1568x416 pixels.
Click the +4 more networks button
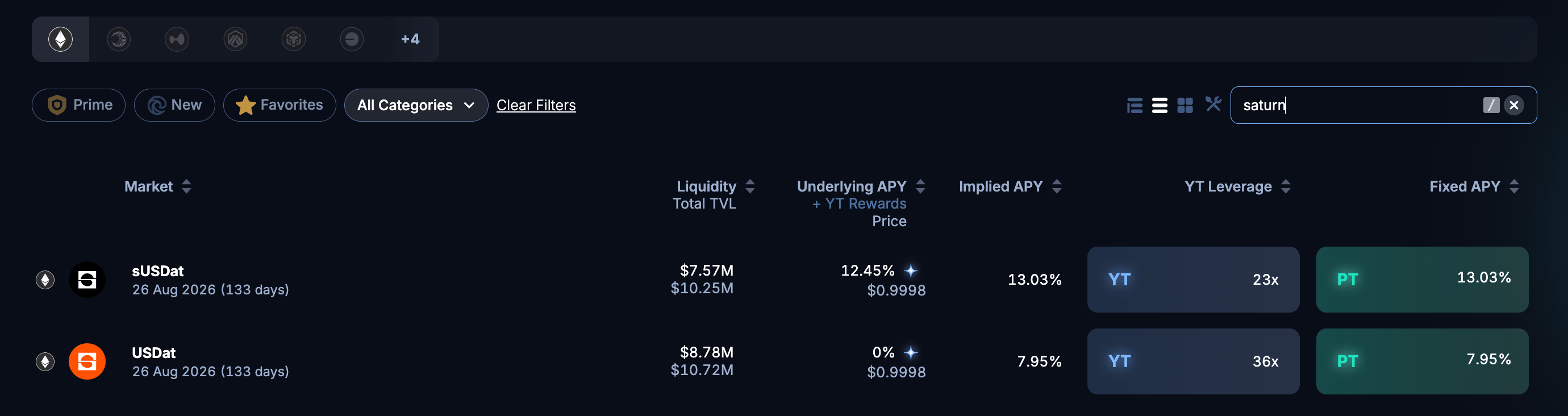(410, 39)
